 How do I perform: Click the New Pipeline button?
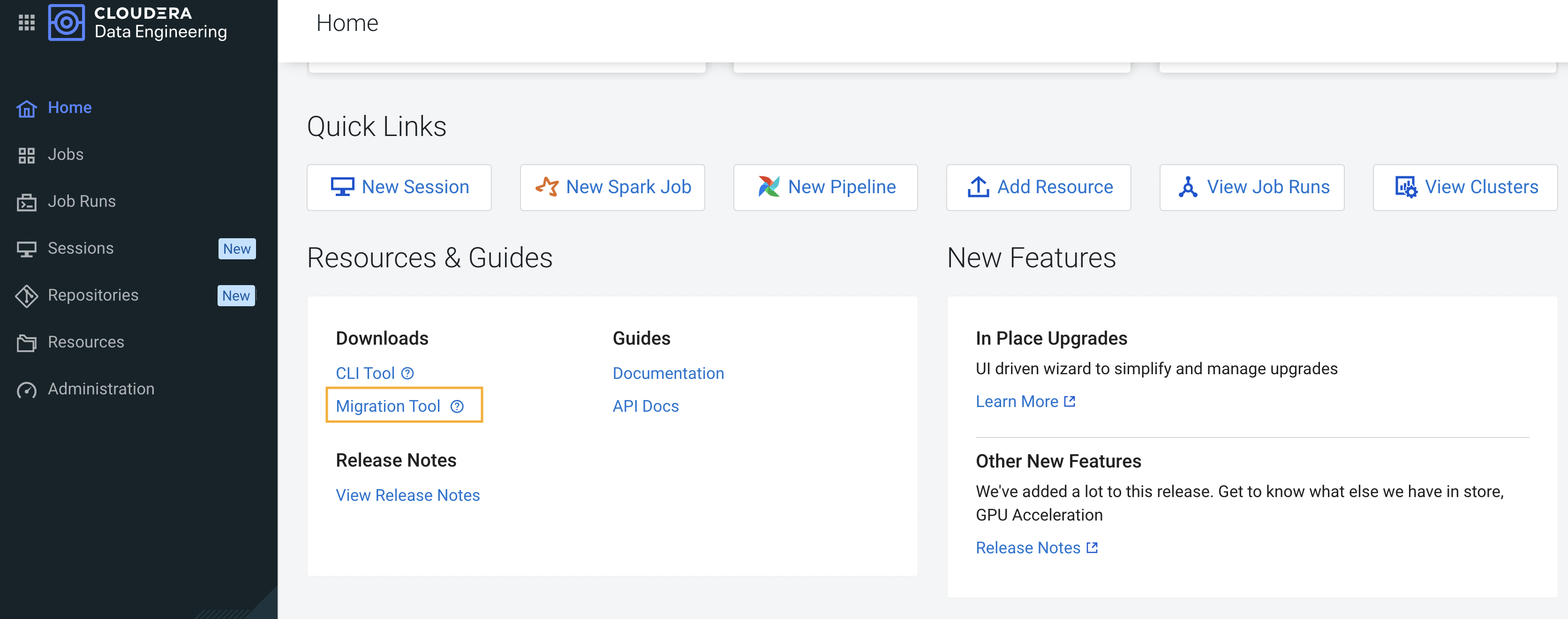coord(825,187)
